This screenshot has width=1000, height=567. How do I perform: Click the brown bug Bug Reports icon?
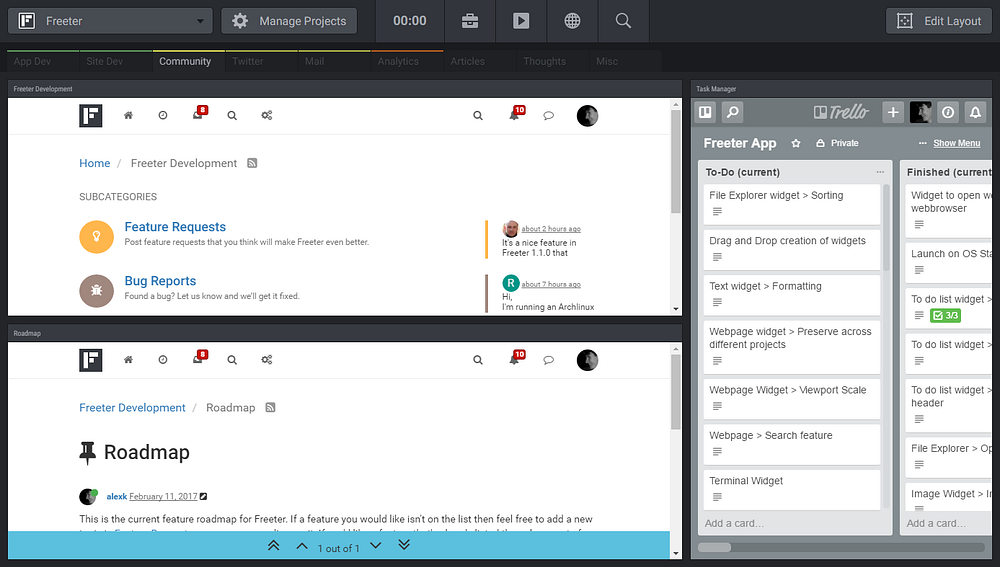[x=96, y=290]
